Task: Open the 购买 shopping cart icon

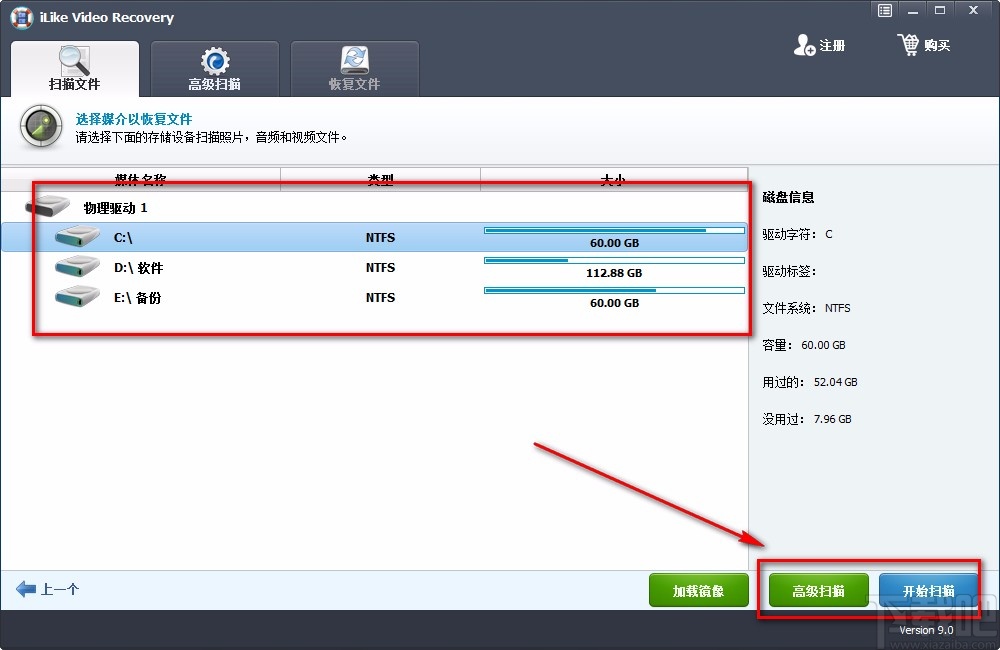Action: (x=910, y=44)
